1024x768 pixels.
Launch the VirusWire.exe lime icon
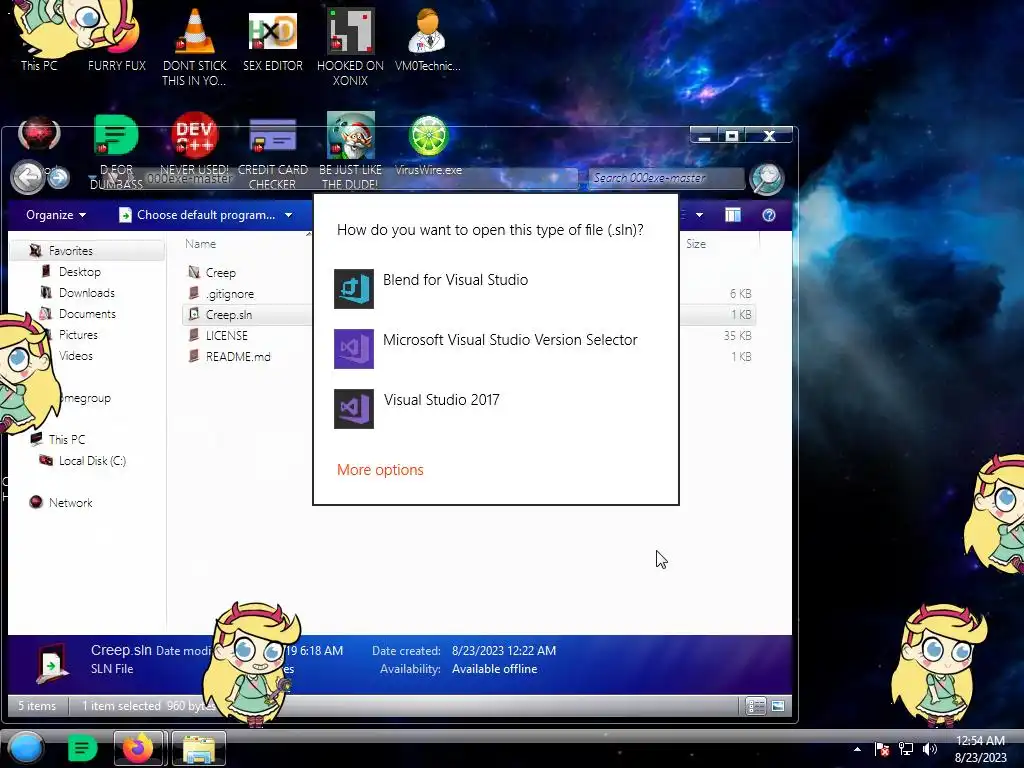[428, 144]
